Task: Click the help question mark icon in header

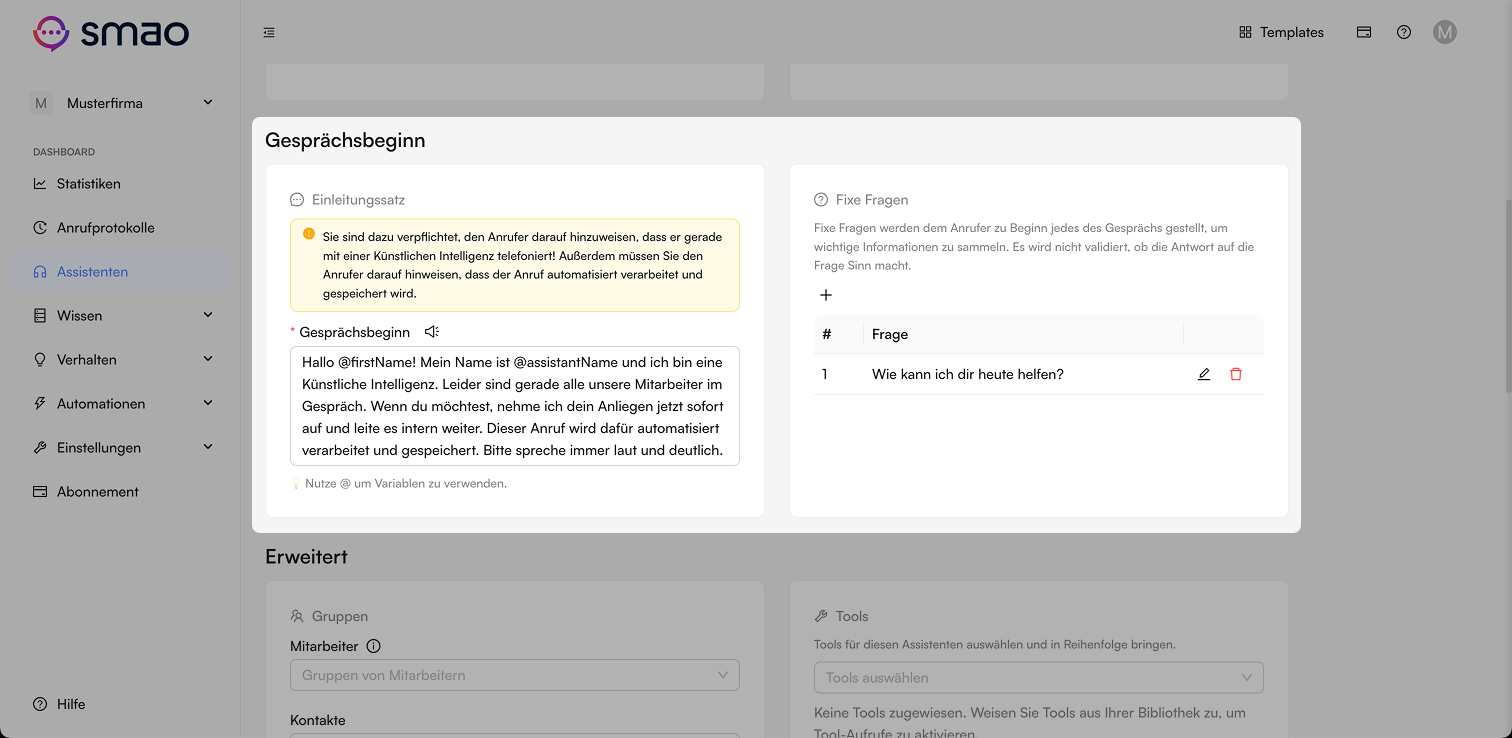Action: [1404, 32]
